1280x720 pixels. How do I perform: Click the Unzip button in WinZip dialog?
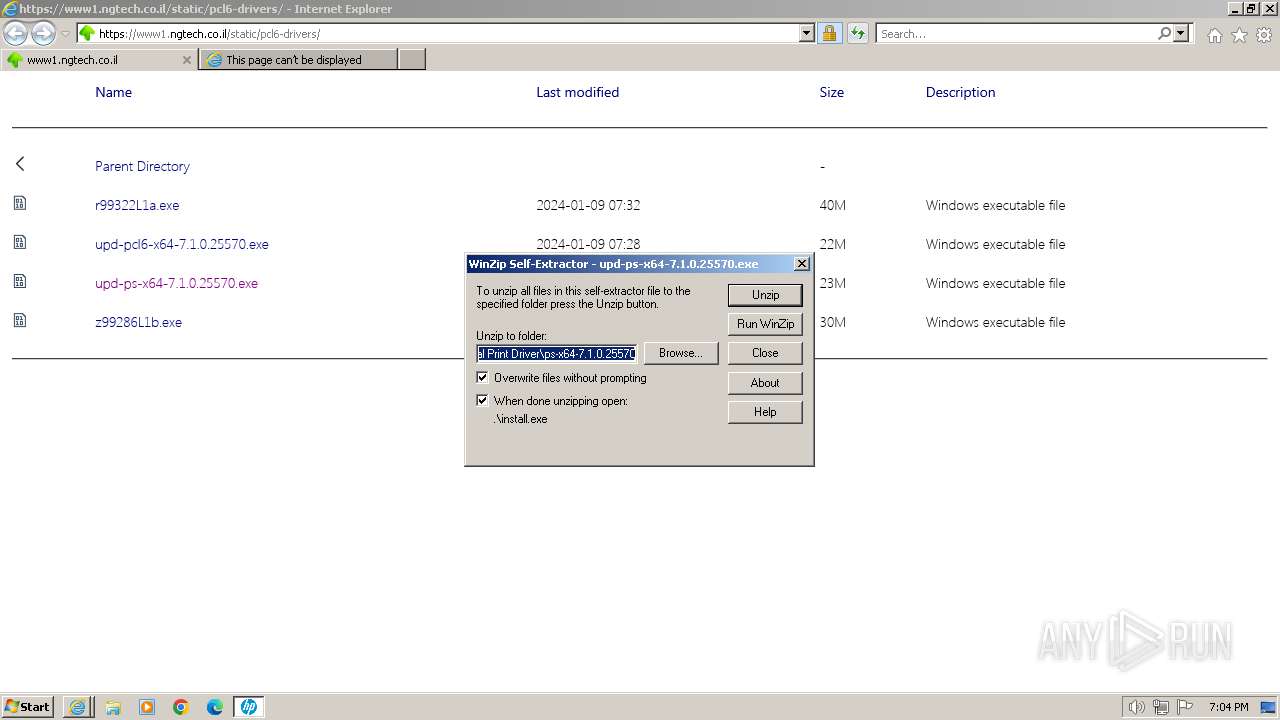tap(765, 295)
